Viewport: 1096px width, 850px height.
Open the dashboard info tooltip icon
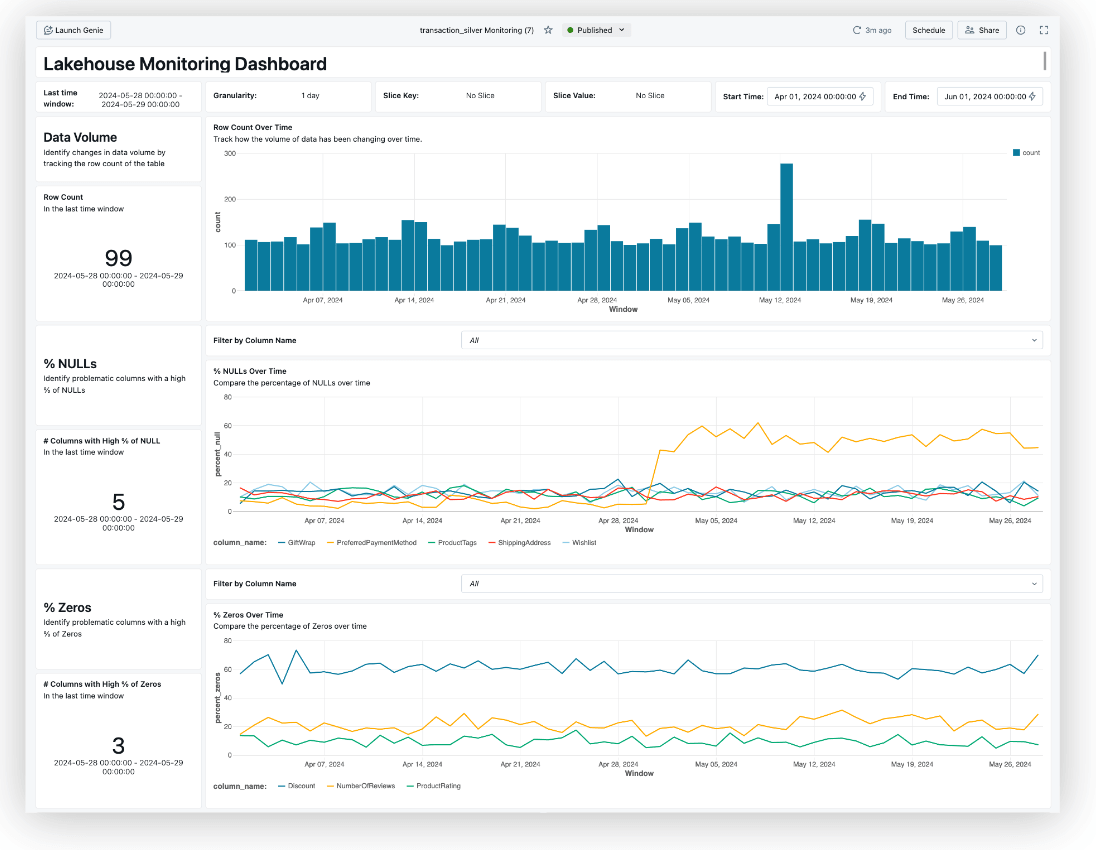pyautogui.click(x=1020, y=30)
